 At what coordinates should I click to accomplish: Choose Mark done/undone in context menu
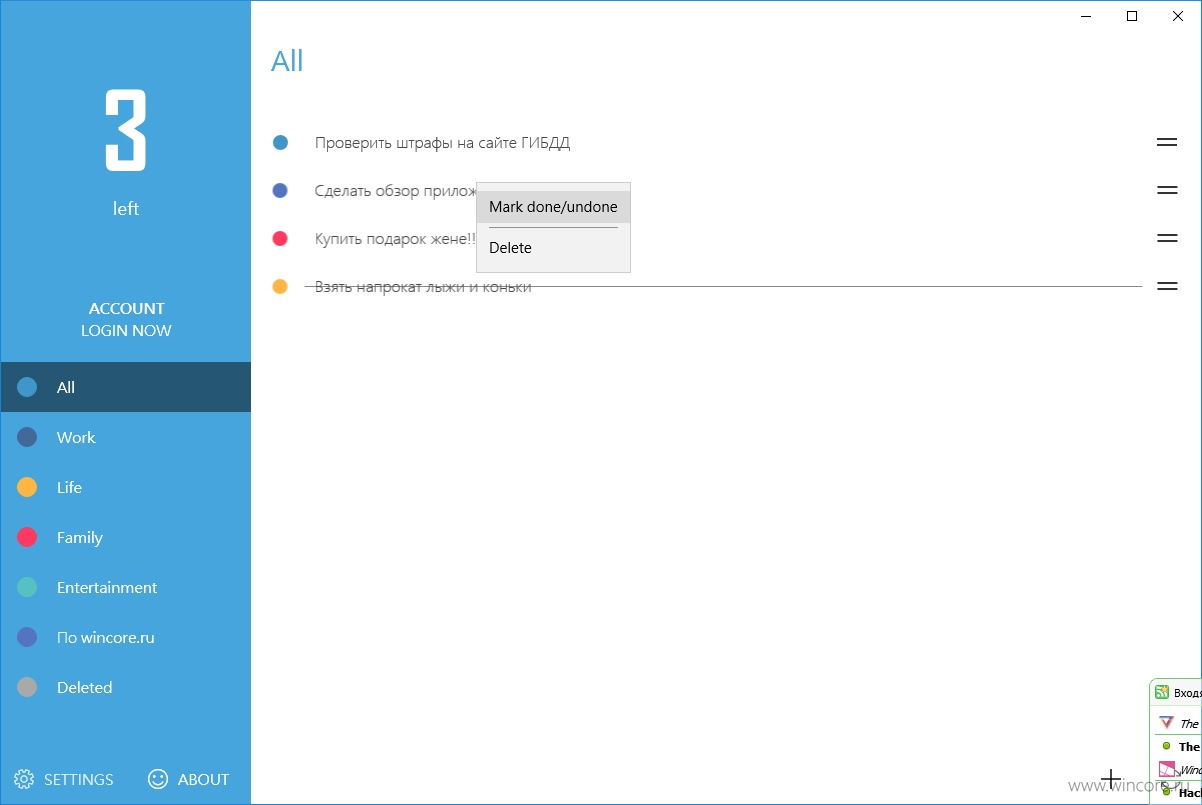(x=553, y=207)
